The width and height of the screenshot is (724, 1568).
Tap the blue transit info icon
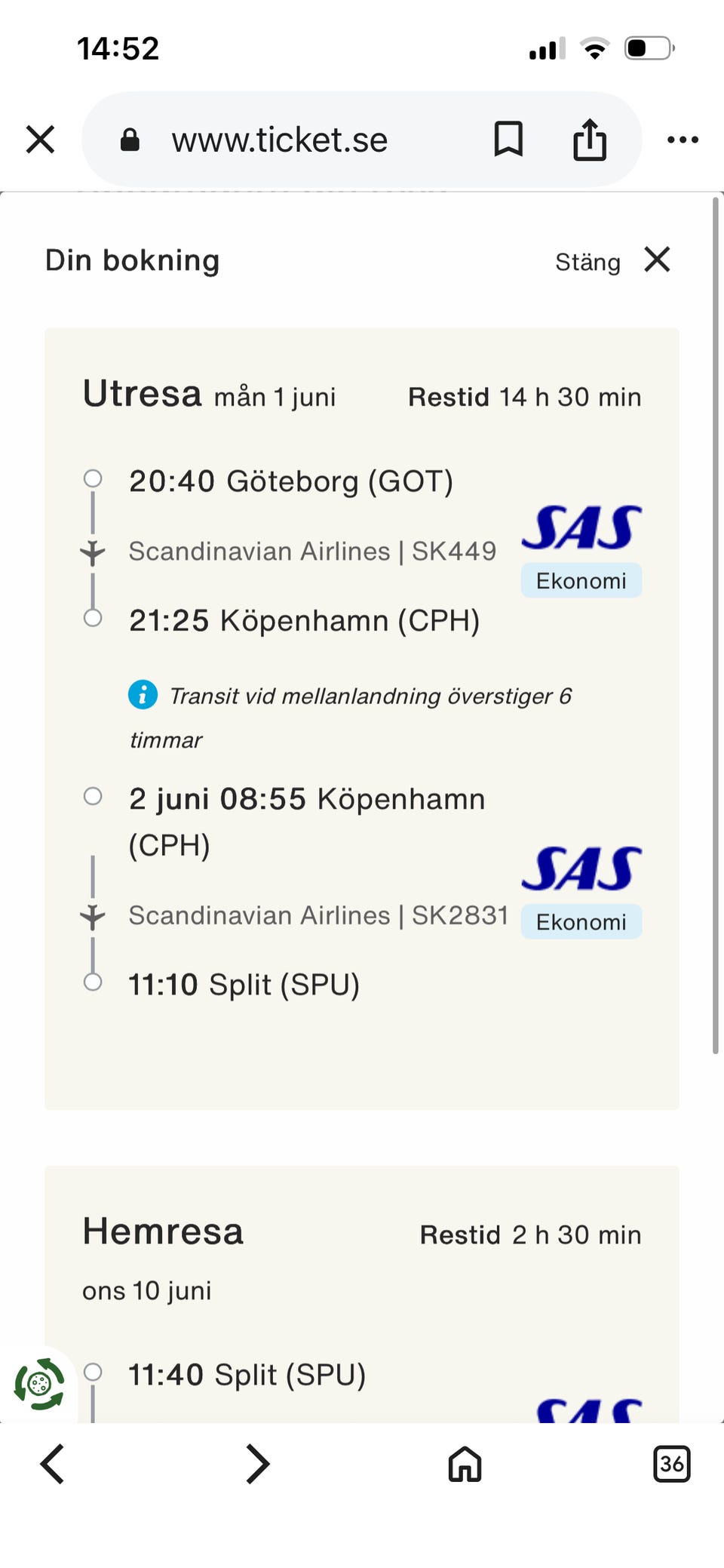(x=143, y=694)
